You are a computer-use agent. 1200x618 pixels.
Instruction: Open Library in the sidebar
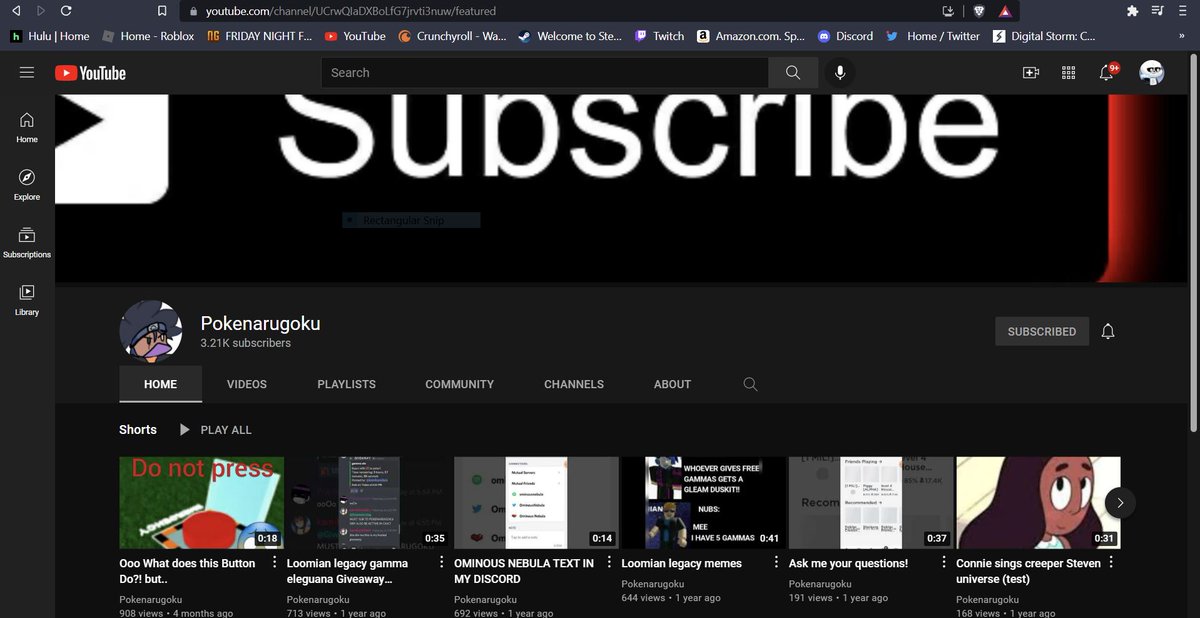click(x=27, y=300)
